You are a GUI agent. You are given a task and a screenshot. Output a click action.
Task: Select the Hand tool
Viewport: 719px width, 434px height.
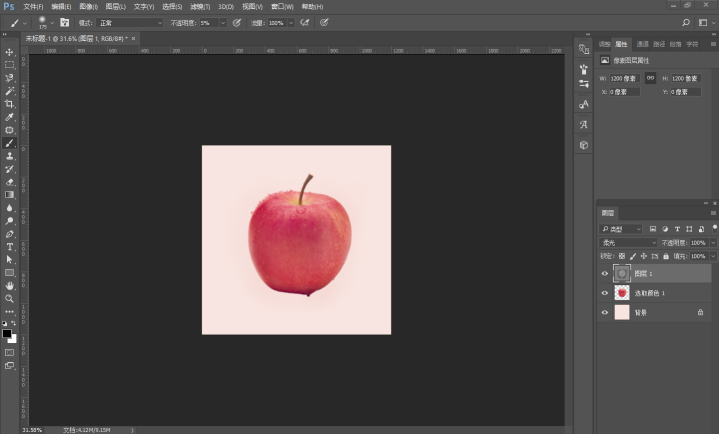pos(9,286)
